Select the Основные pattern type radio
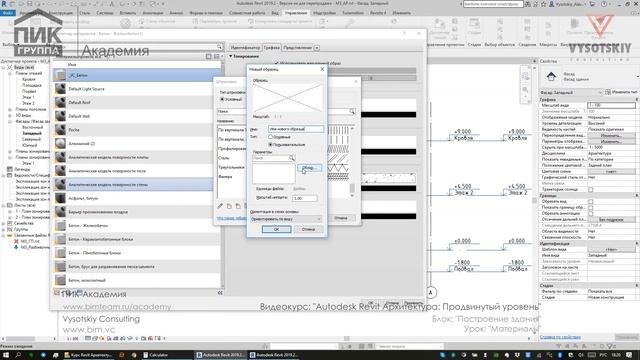640x360 pixels. pyautogui.click(x=270, y=137)
